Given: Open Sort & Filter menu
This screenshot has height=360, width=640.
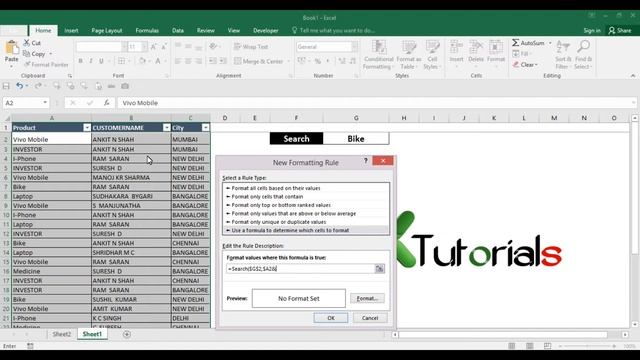Looking at the screenshot, I should click(x=563, y=55).
